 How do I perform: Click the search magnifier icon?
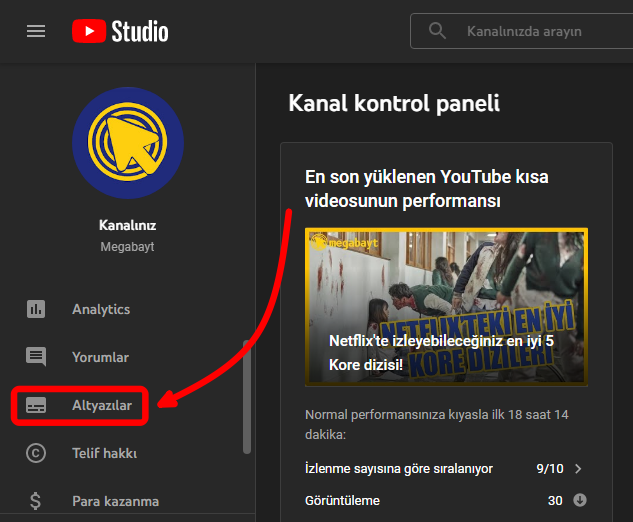point(437,31)
